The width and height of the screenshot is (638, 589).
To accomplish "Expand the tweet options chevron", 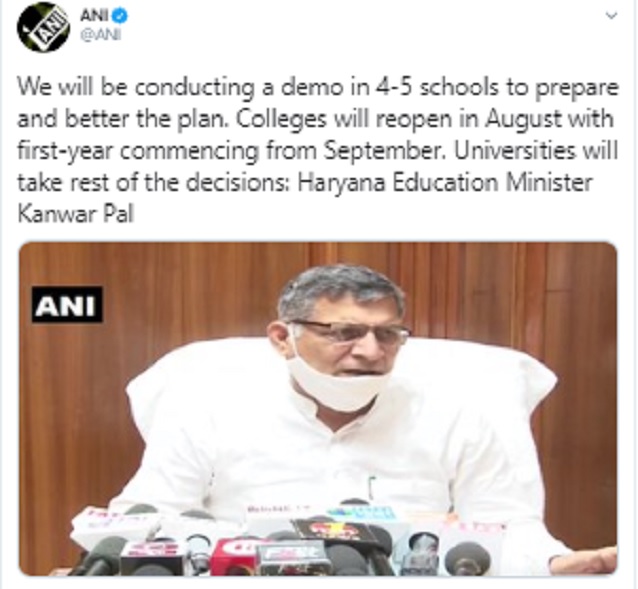I will tap(611, 16).
